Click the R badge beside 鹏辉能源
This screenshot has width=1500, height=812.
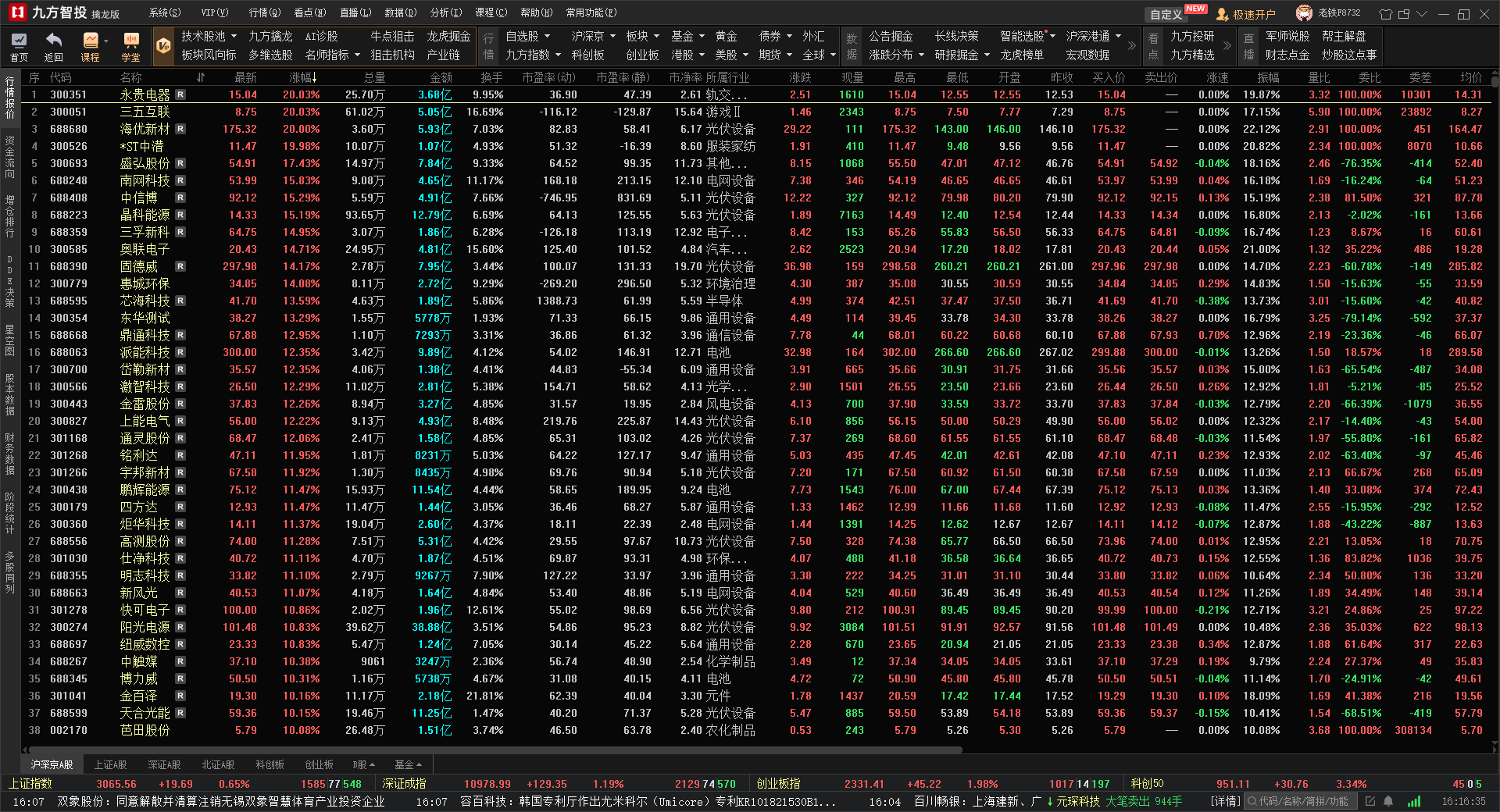180,490
